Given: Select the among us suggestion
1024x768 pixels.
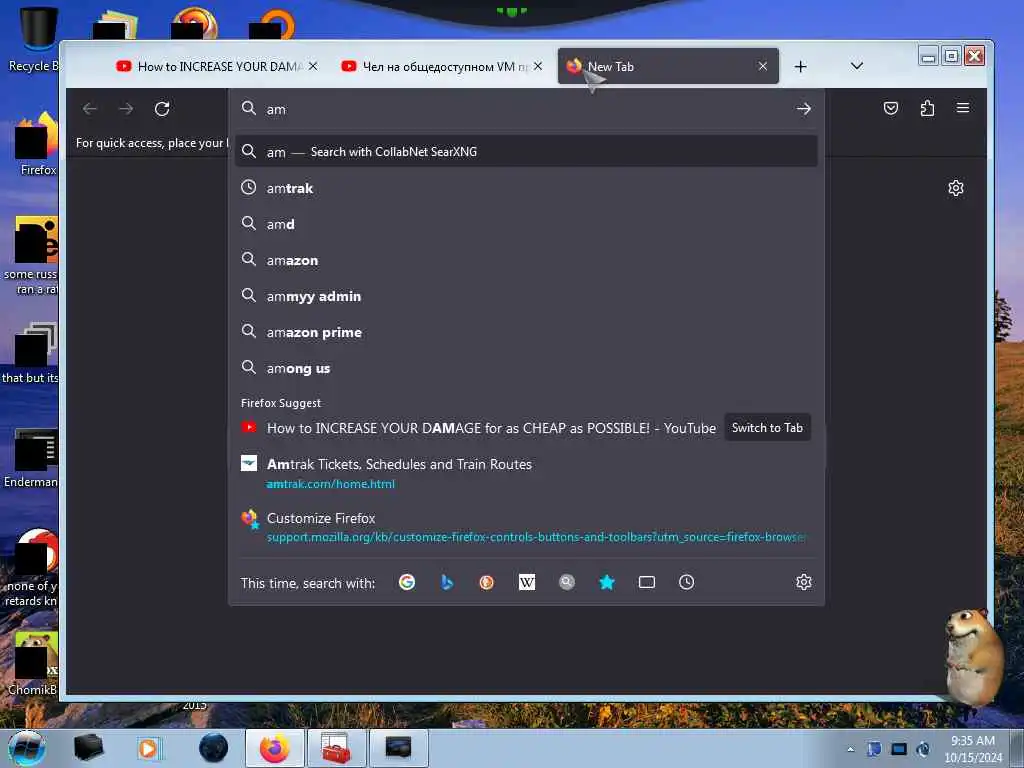Looking at the screenshot, I should pos(526,368).
